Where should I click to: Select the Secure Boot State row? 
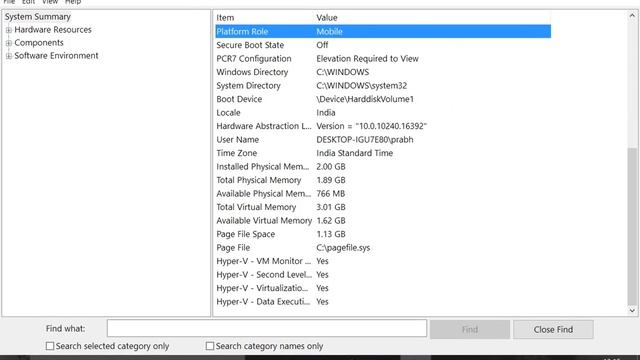click(x=383, y=45)
